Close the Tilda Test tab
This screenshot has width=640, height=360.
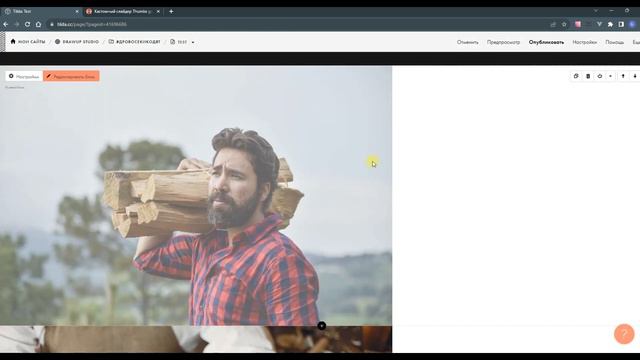click(x=77, y=11)
